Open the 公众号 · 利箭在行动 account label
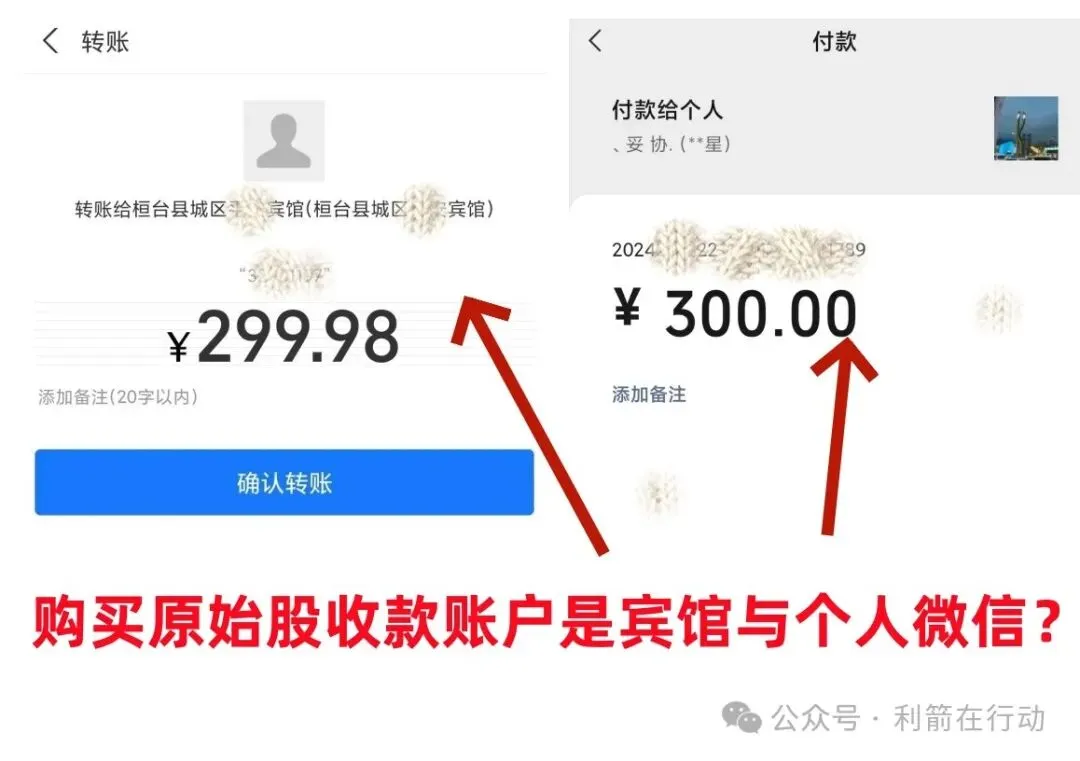Screen dimensions: 1080x761 908,718
